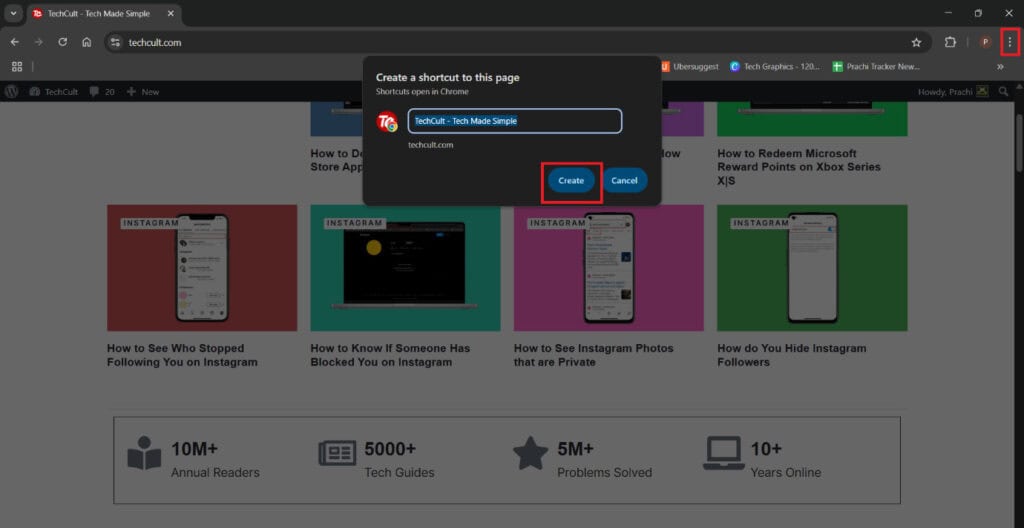This screenshot has width=1024, height=528.
Task: Open How do You Hide Instagram Followers
Action: (x=792, y=355)
